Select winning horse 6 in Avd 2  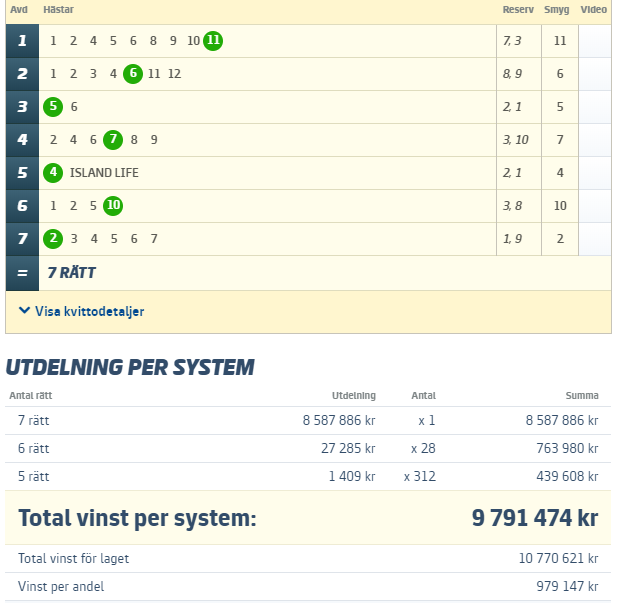tap(133, 74)
